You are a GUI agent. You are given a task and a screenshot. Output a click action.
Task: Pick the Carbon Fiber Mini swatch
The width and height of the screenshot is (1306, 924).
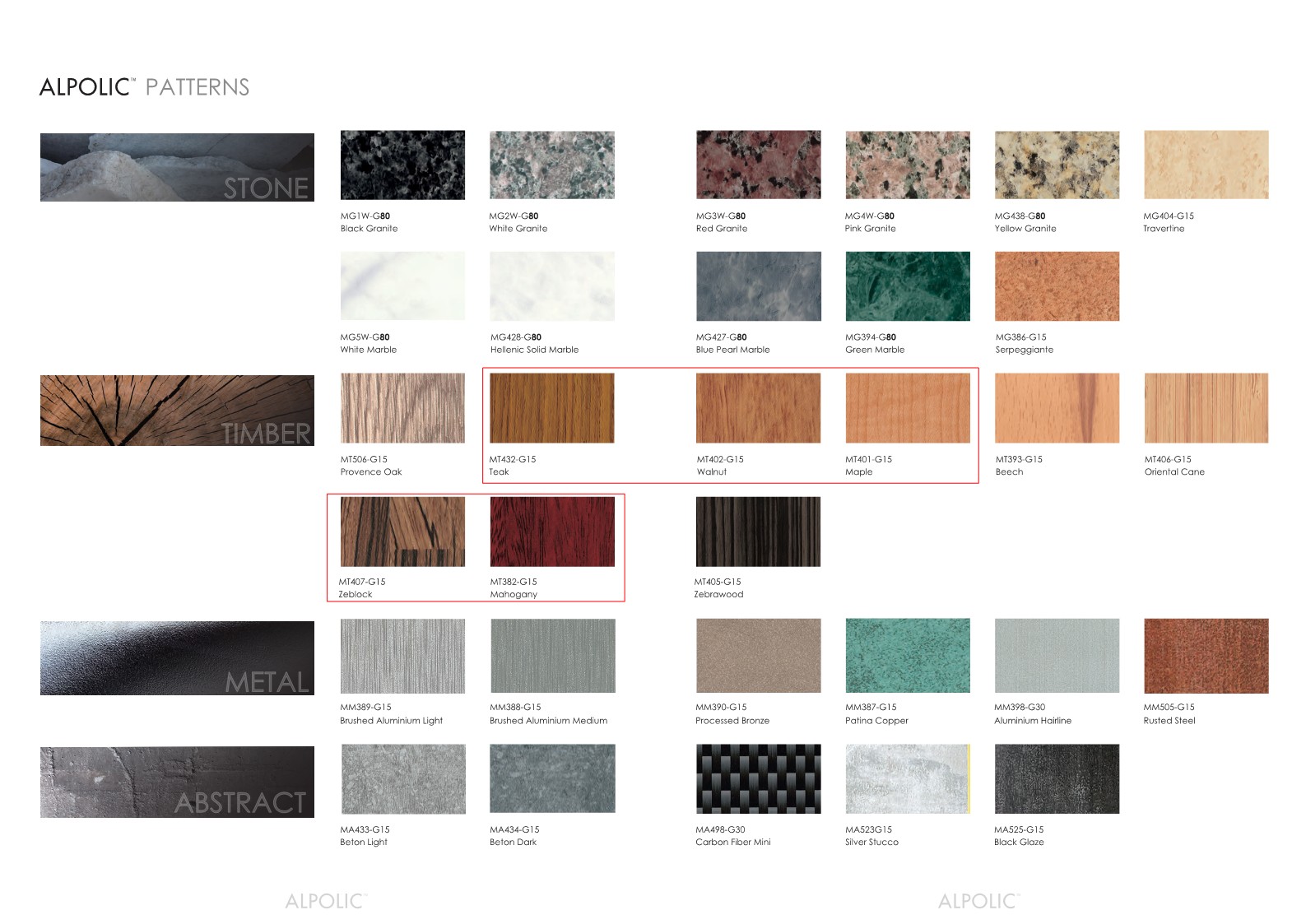click(x=758, y=779)
